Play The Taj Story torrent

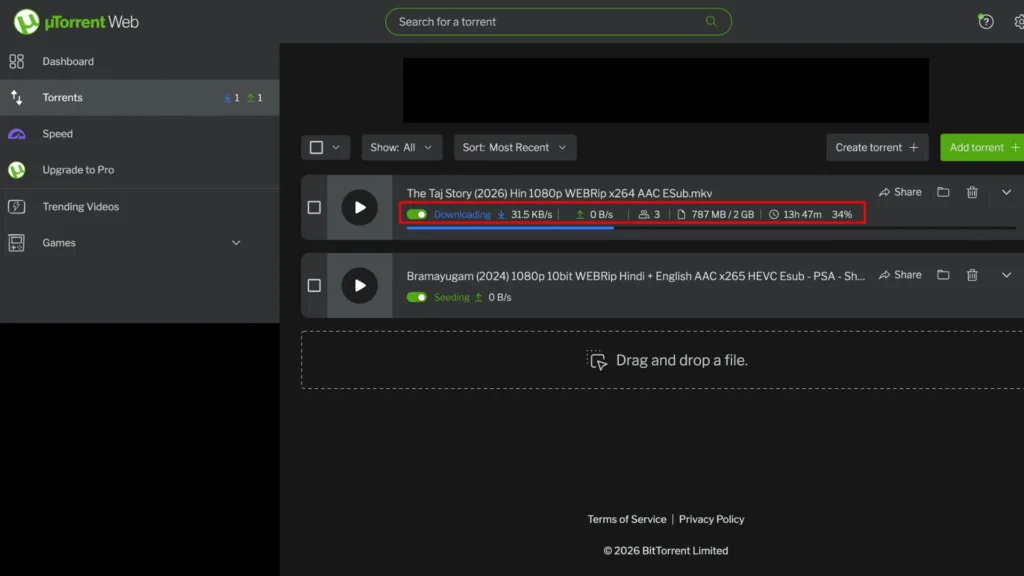(359, 208)
